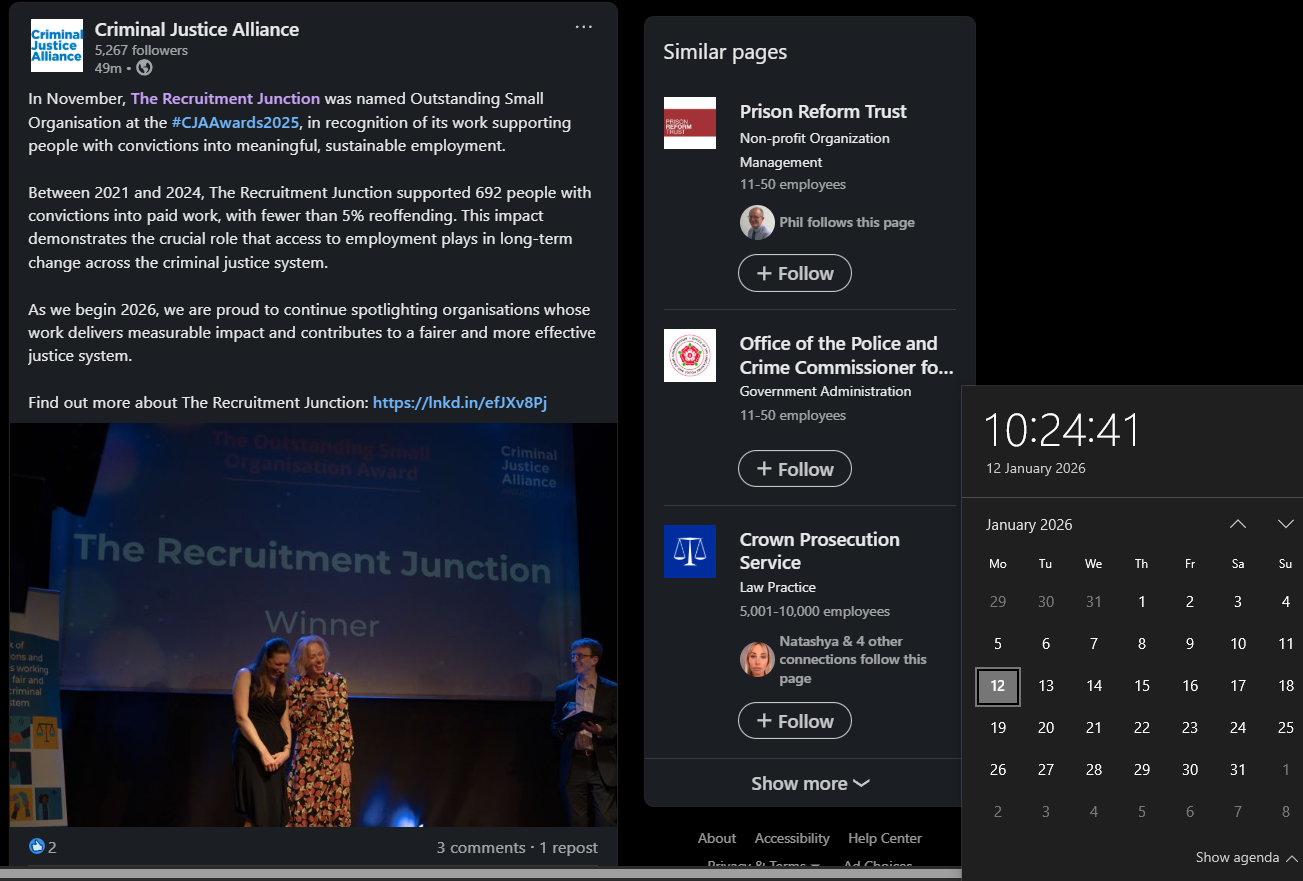The width and height of the screenshot is (1303, 881).
Task: View the 3 comments on the post
Action: pyautogui.click(x=481, y=847)
